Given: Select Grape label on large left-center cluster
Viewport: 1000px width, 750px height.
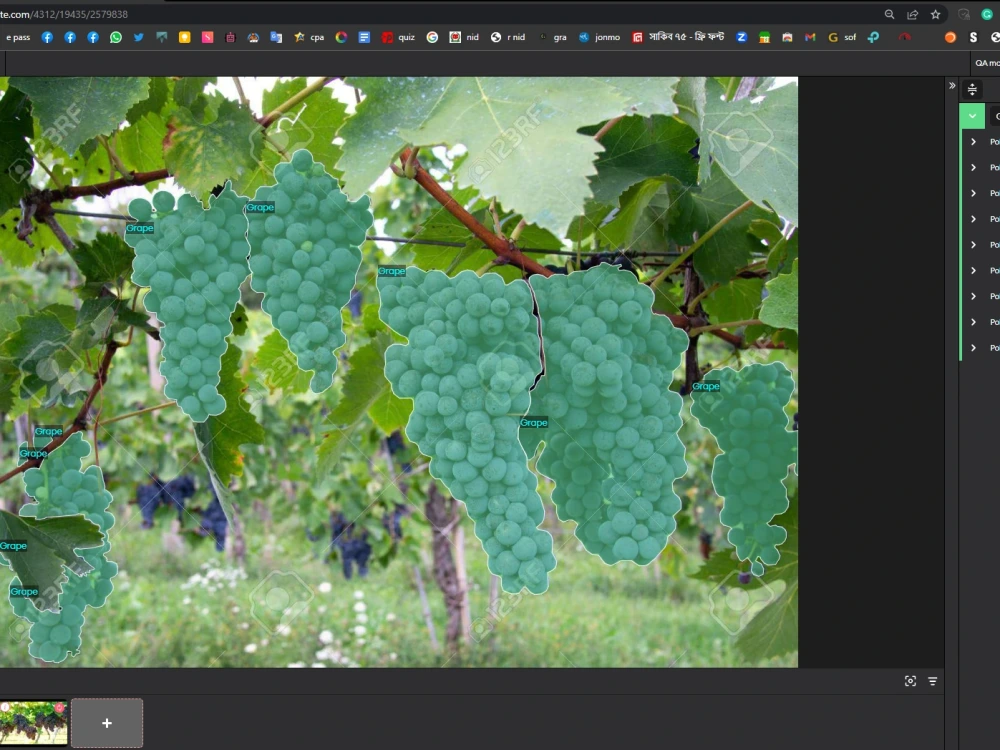Looking at the screenshot, I should point(392,271).
